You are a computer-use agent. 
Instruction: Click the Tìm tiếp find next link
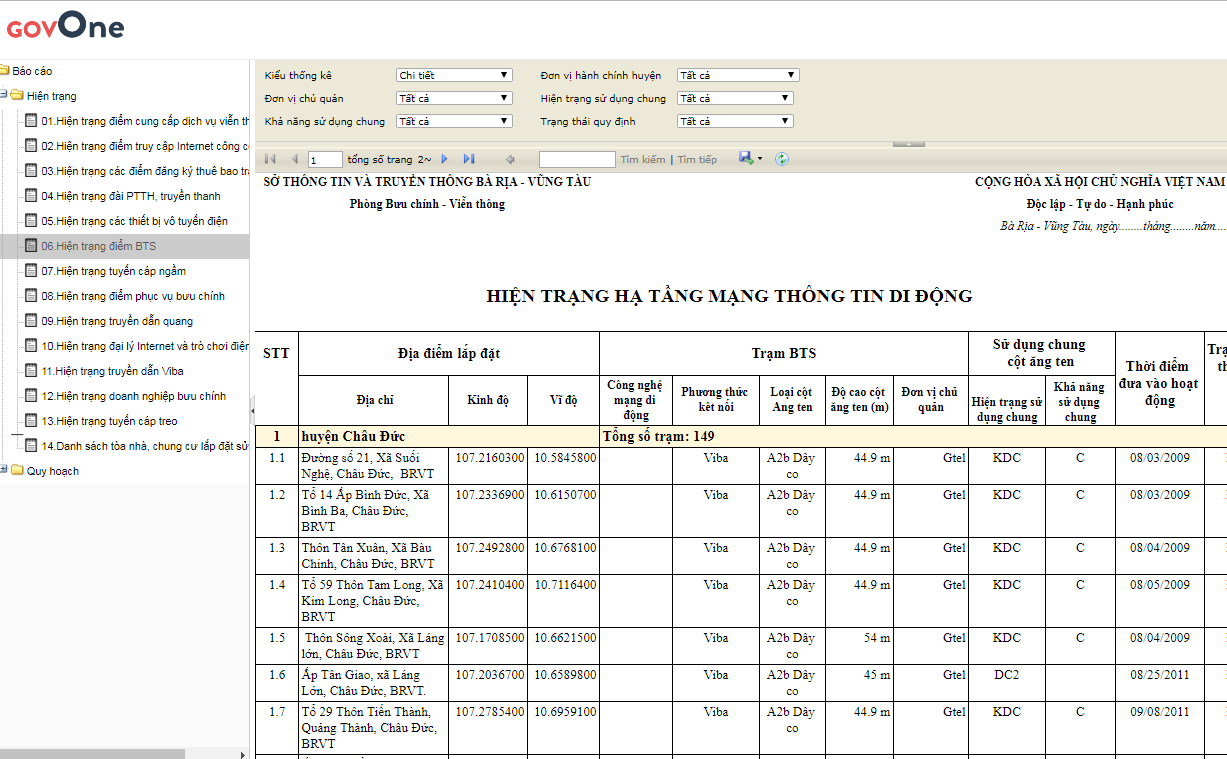(x=697, y=160)
